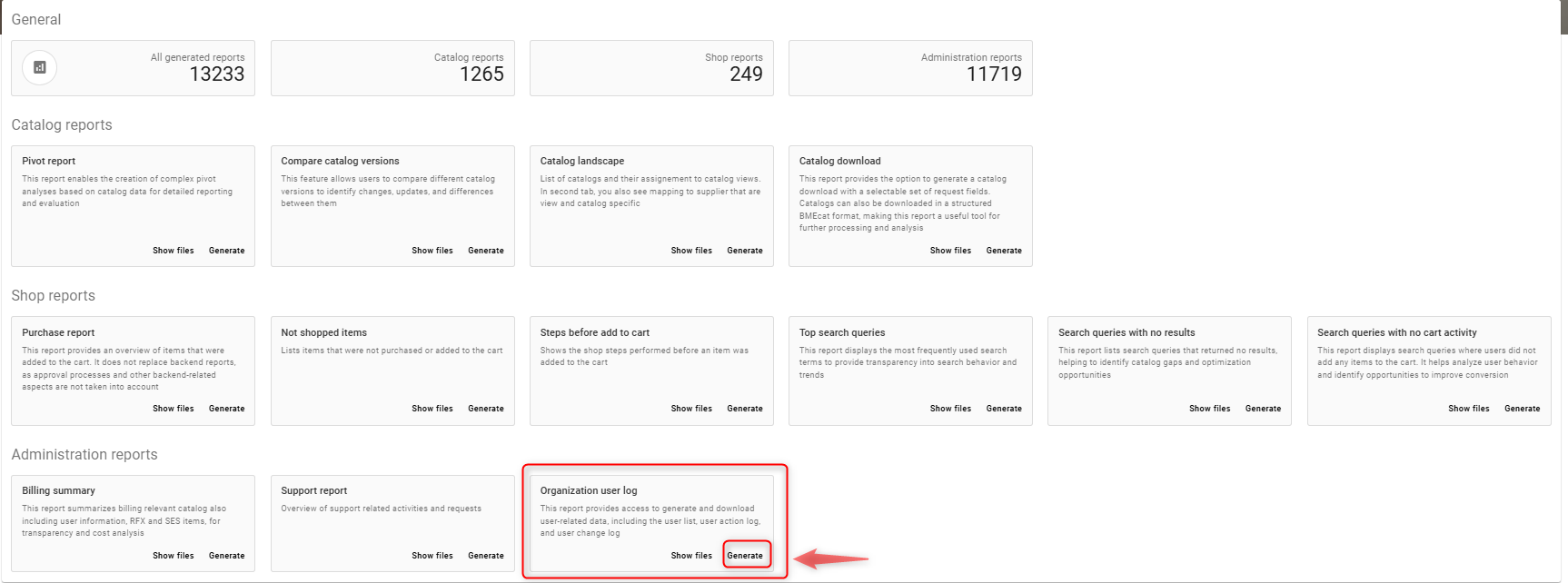Show files for Top search queries

(950, 409)
